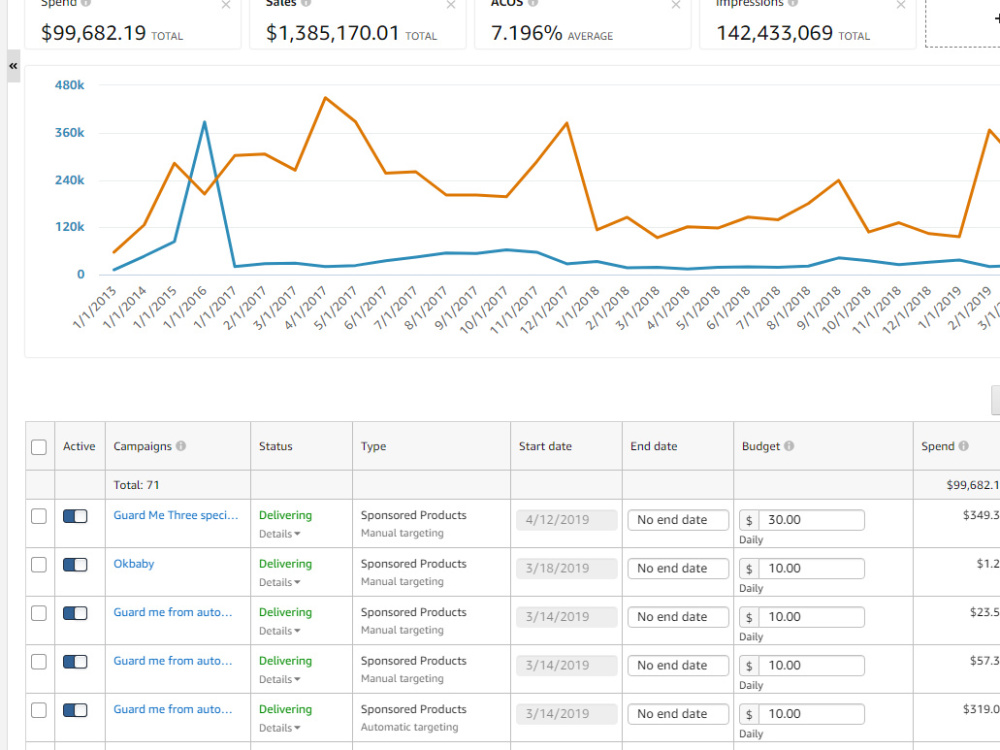Open the Campaigns column info icon
1000x750 pixels.
pos(181,446)
